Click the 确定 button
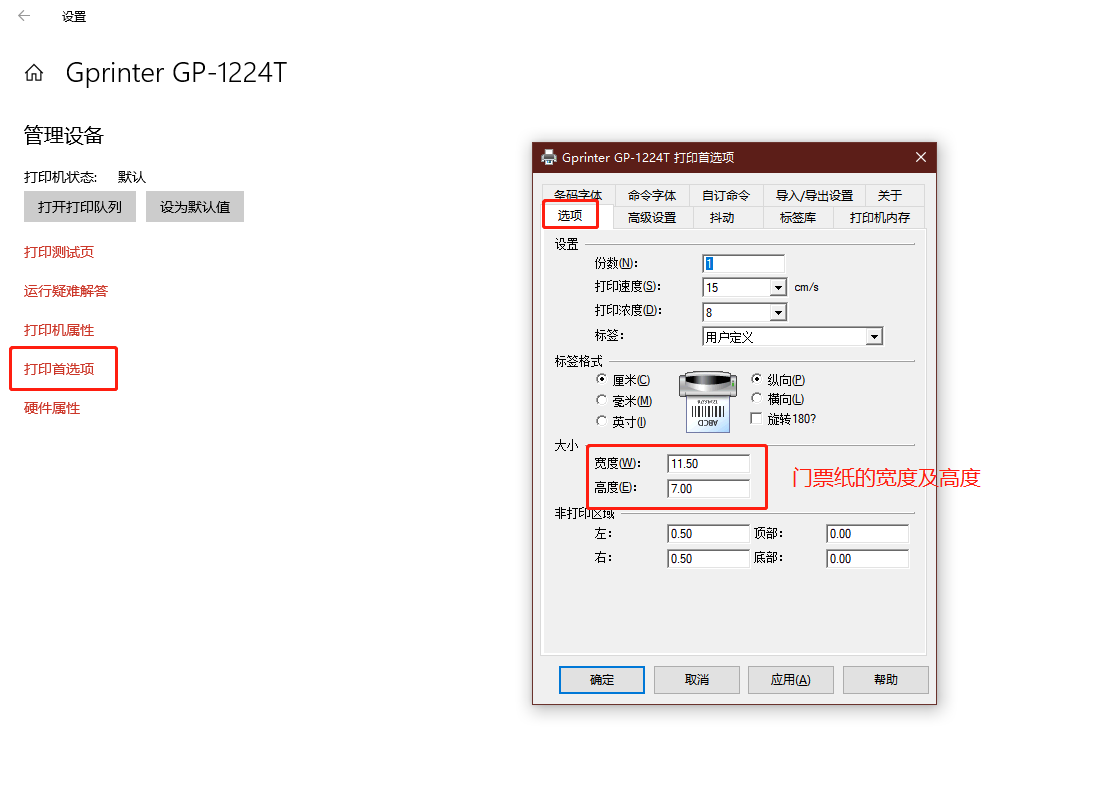The height and width of the screenshot is (812, 1114). tap(602, 680)
